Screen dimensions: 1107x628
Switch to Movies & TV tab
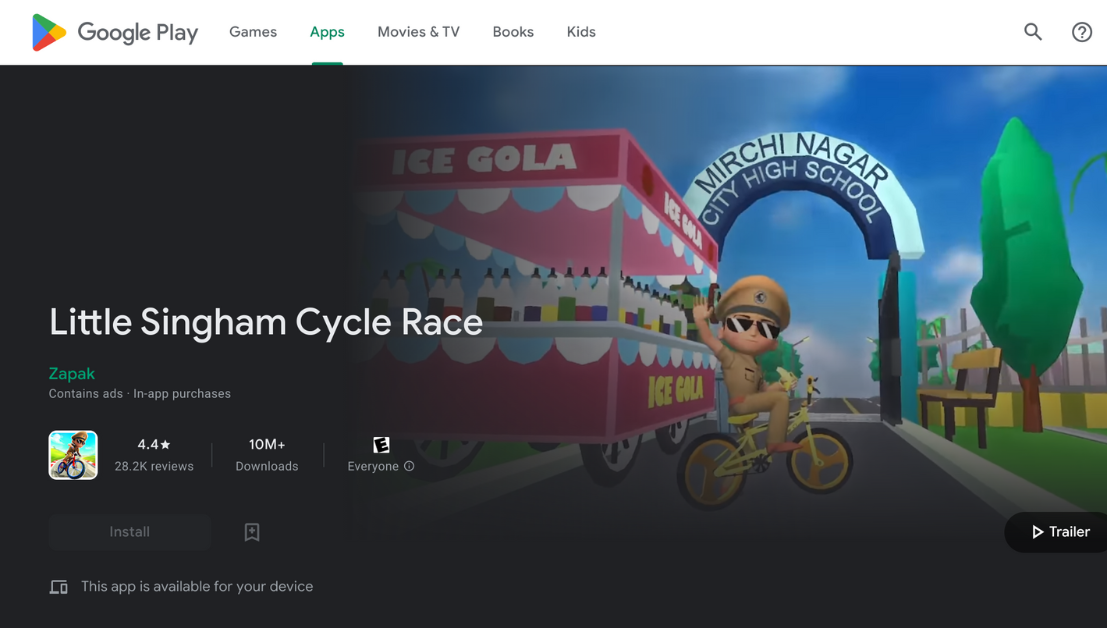point(418,32)
